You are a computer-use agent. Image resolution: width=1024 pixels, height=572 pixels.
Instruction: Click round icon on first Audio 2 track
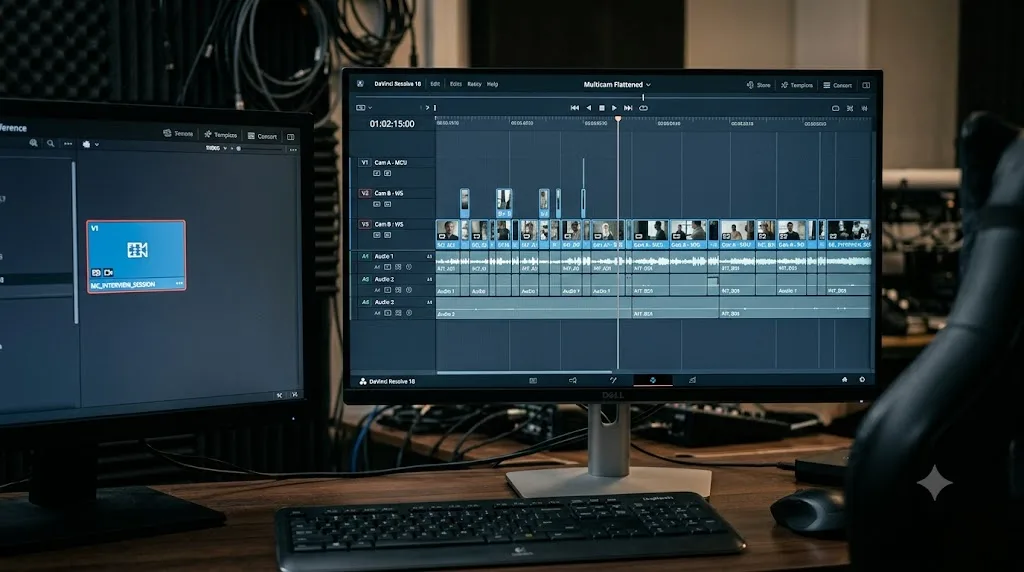(409, 290)
